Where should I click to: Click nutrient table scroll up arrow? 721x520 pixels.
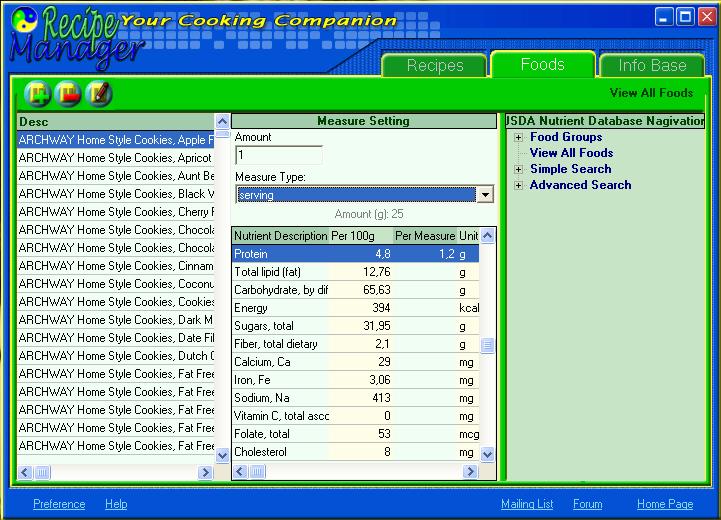(487, 236)
